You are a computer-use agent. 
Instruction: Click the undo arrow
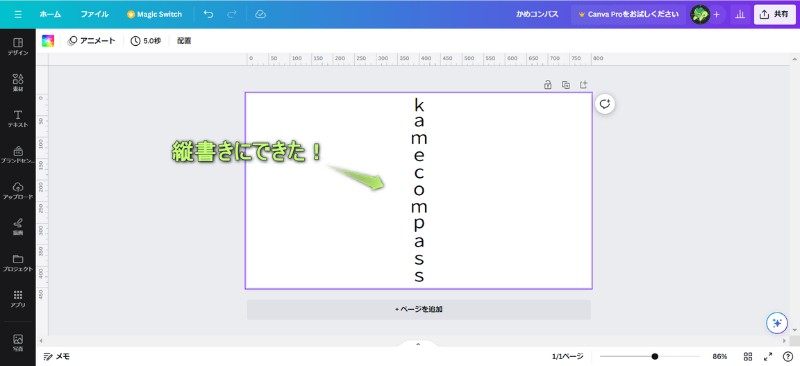[208, 14]
